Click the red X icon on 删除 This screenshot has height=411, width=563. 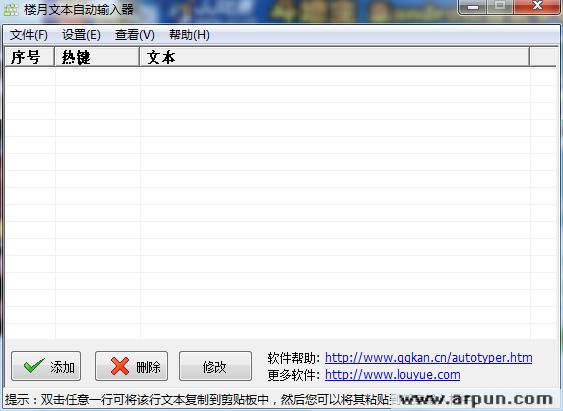(x=120, y=366)
